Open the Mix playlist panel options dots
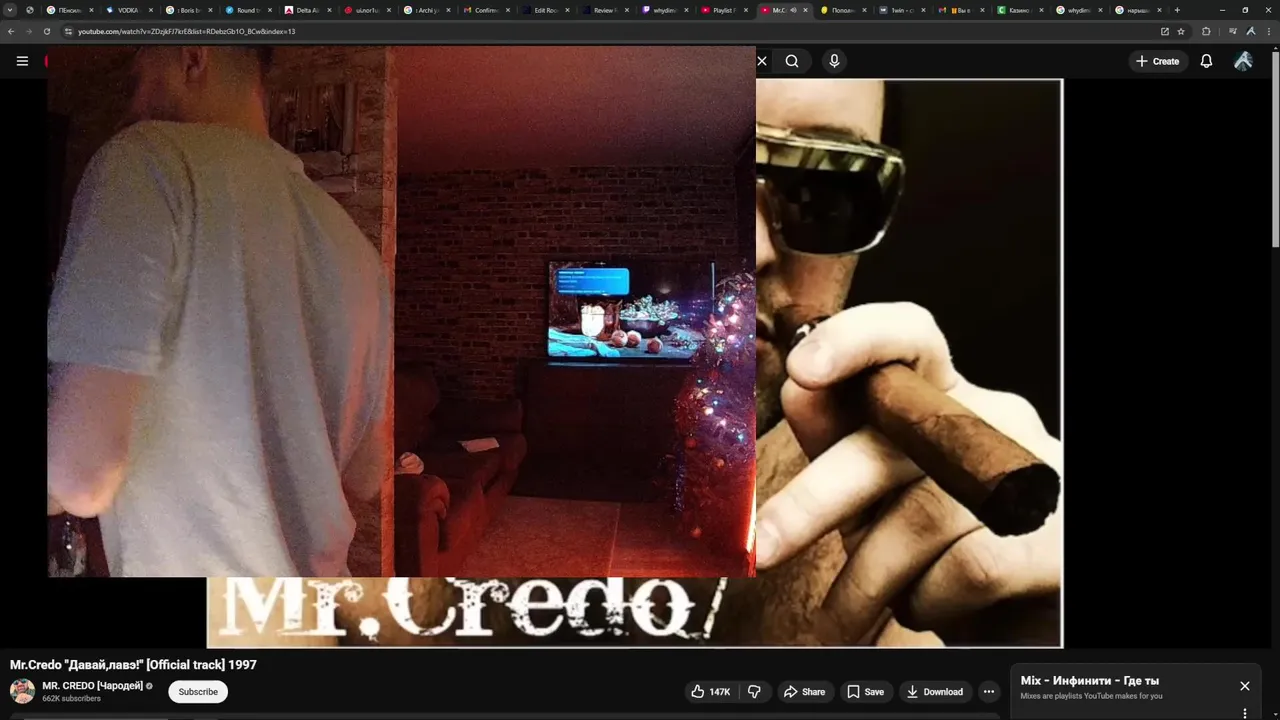Image resolution: width=1280 pixels, height=720 pixels. 1245,713
